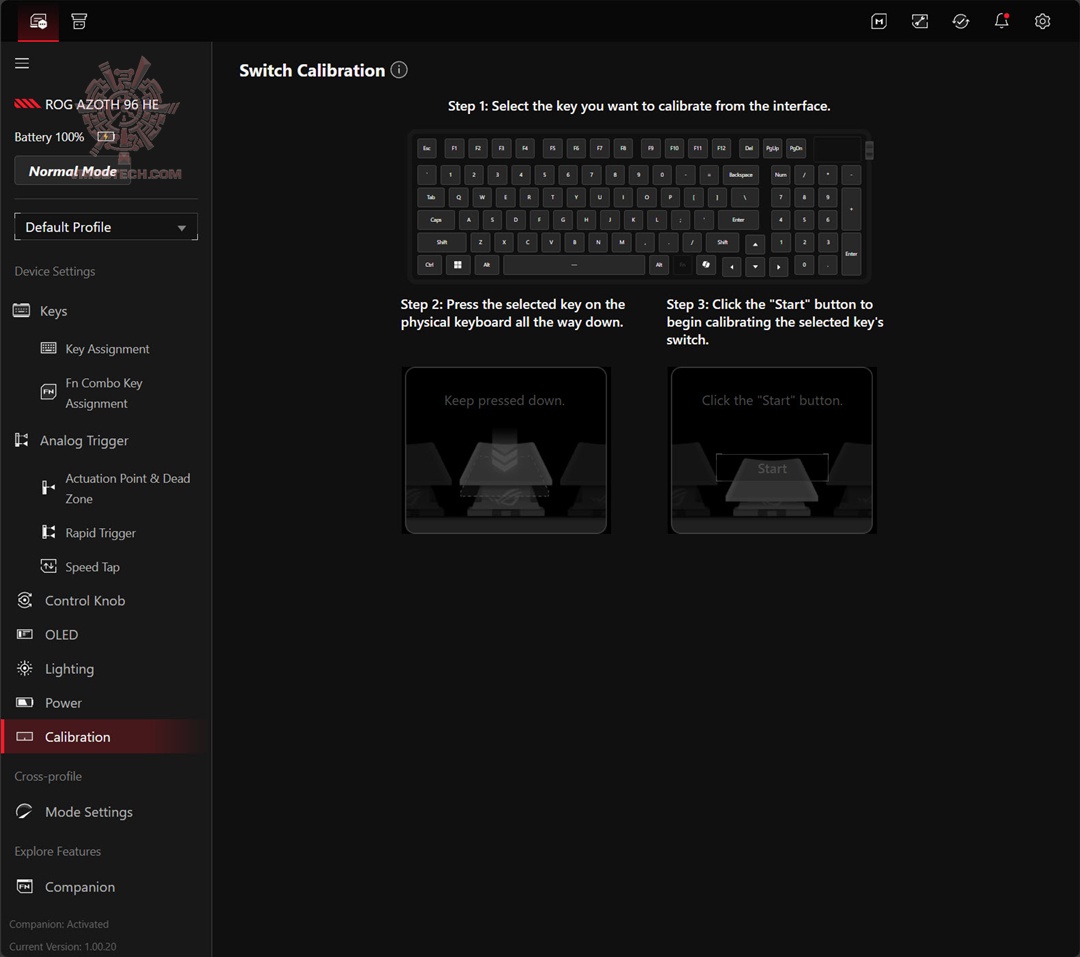Select the backslash key on the diagram

pyautogui.click(x=745, y=198)
